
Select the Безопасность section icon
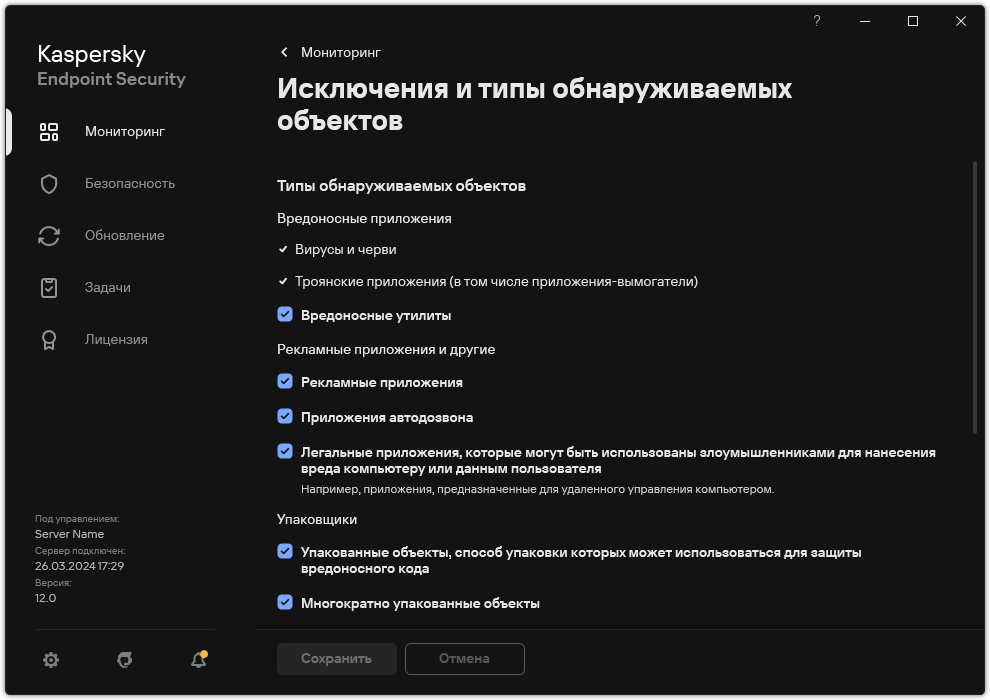[48, 183]
